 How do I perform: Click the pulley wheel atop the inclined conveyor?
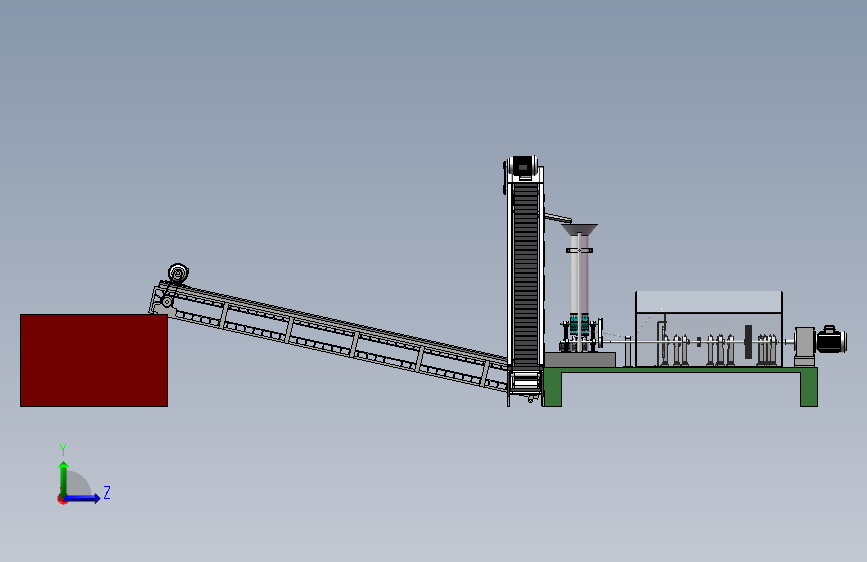click(x=178, y=273)
